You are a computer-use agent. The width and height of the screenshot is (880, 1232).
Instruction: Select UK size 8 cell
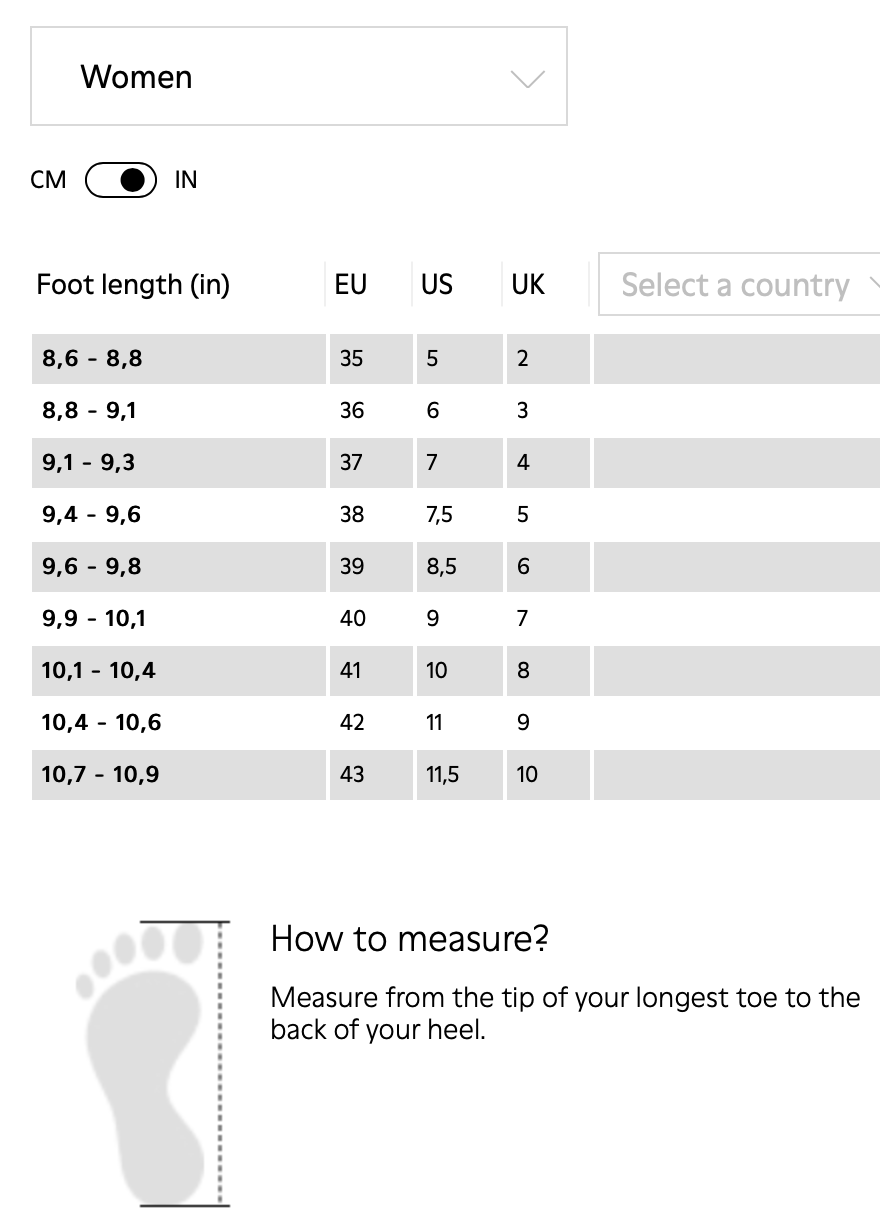coord(523,671)
